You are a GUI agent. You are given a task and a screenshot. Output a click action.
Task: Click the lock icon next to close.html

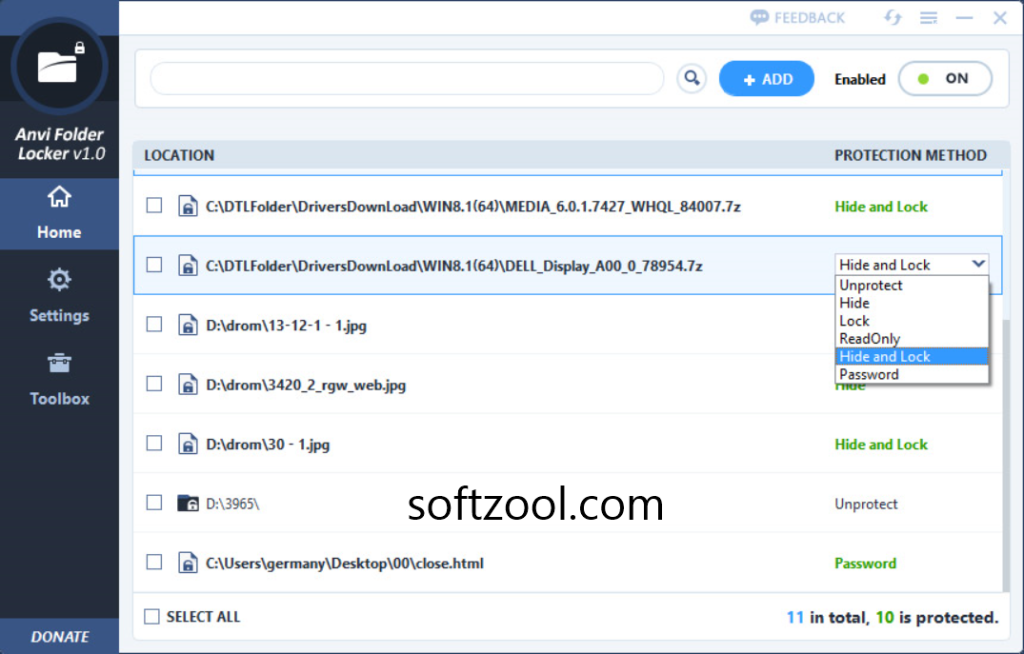click(188, 563)
